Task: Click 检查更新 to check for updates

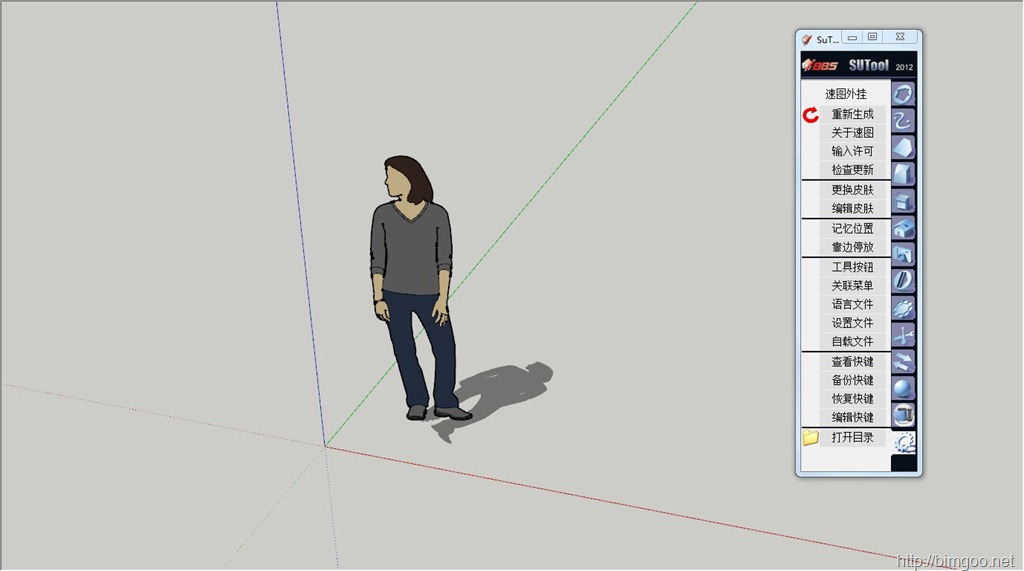Action: point(852,170)
